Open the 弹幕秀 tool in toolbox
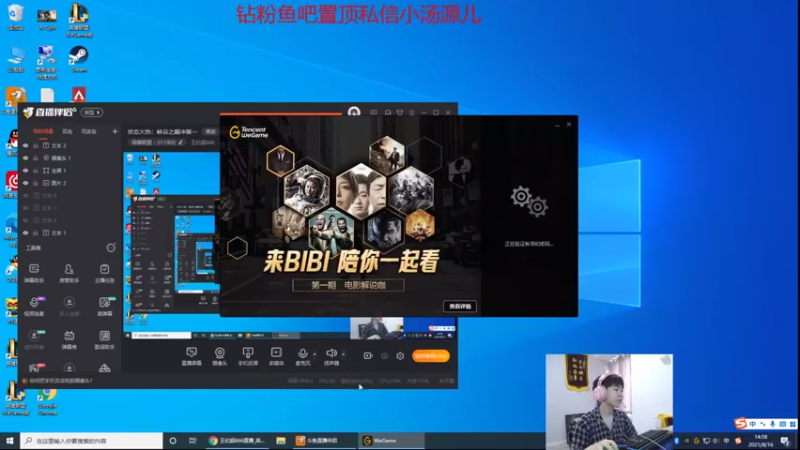 pos(69,339)
